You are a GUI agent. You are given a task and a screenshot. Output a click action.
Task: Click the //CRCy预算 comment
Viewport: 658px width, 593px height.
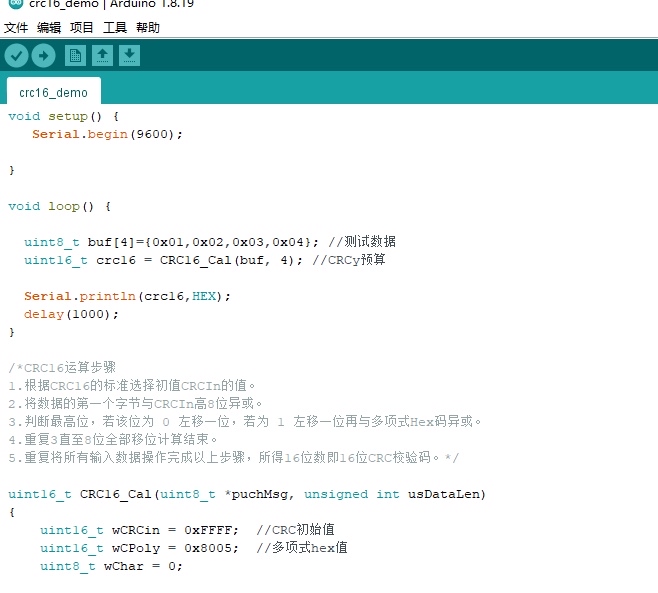349,260
